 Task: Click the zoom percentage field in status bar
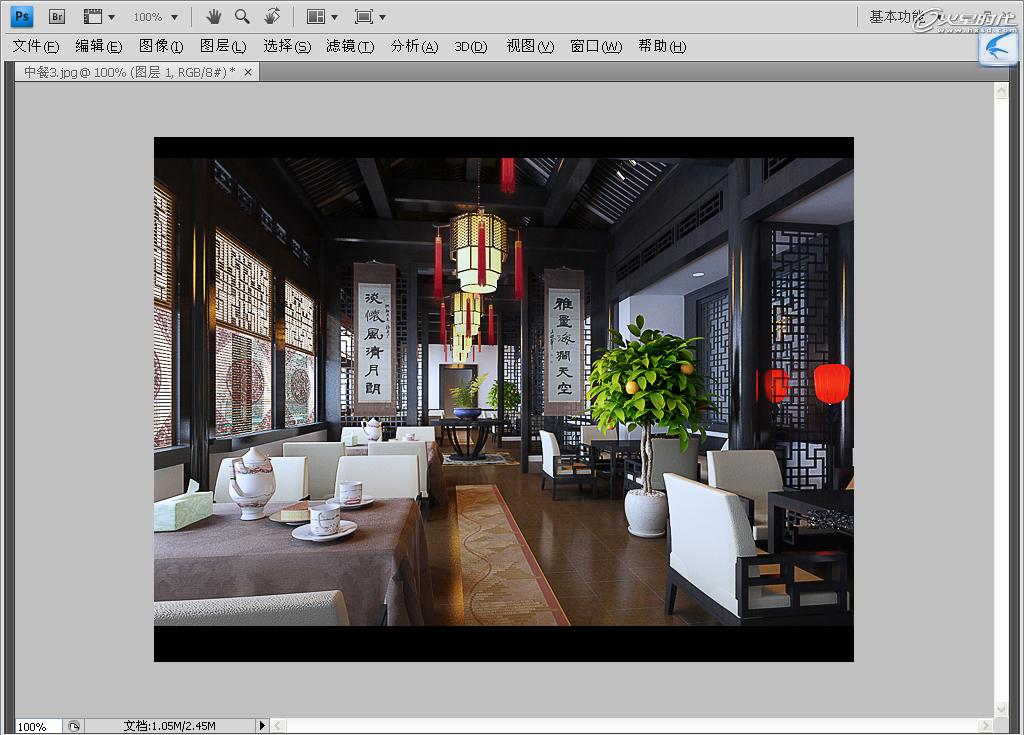click(38, 726)
